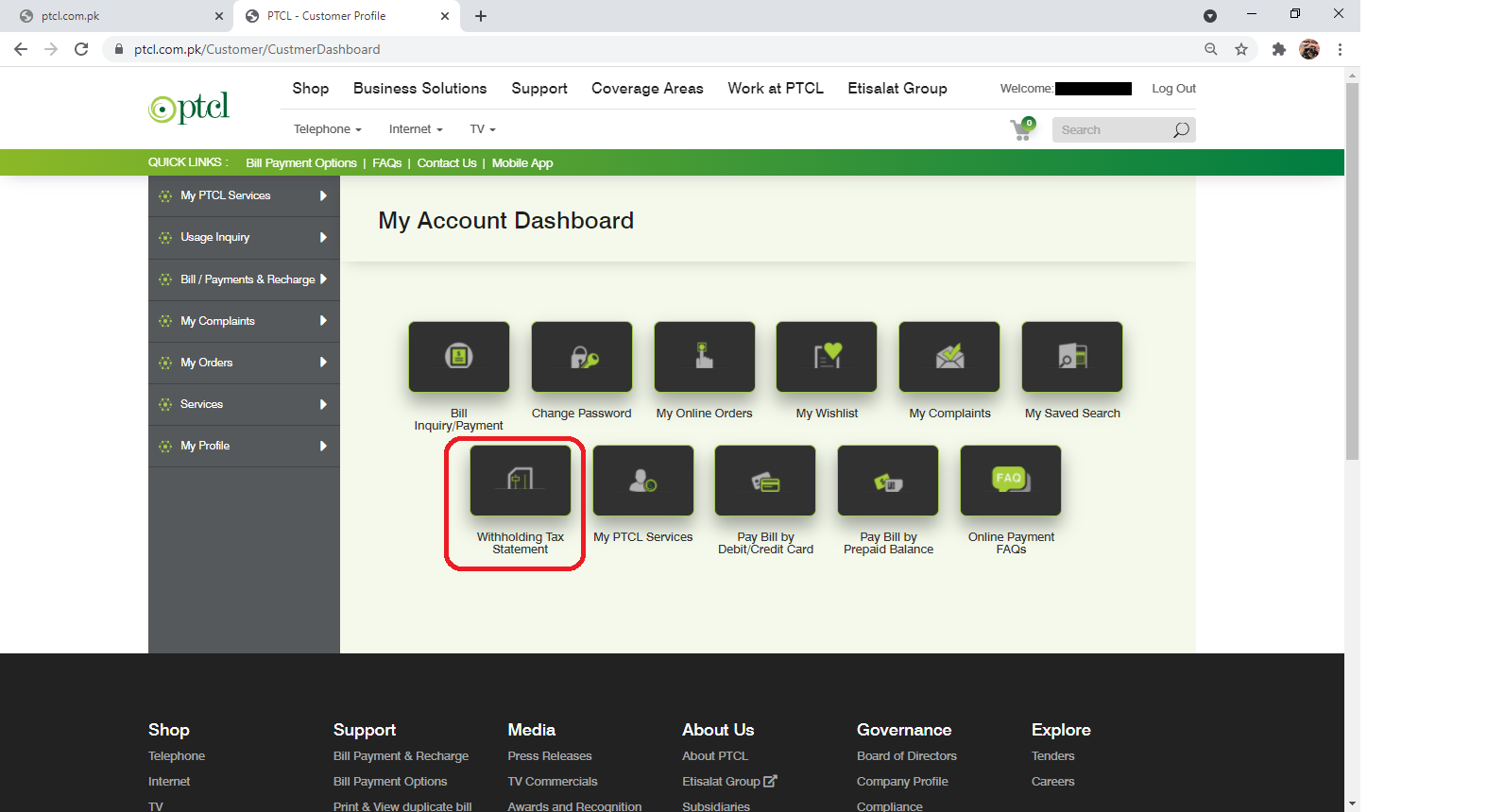This screenshot has width=1504, height=812.
Task: Reload the page
Action: (81, 49)
